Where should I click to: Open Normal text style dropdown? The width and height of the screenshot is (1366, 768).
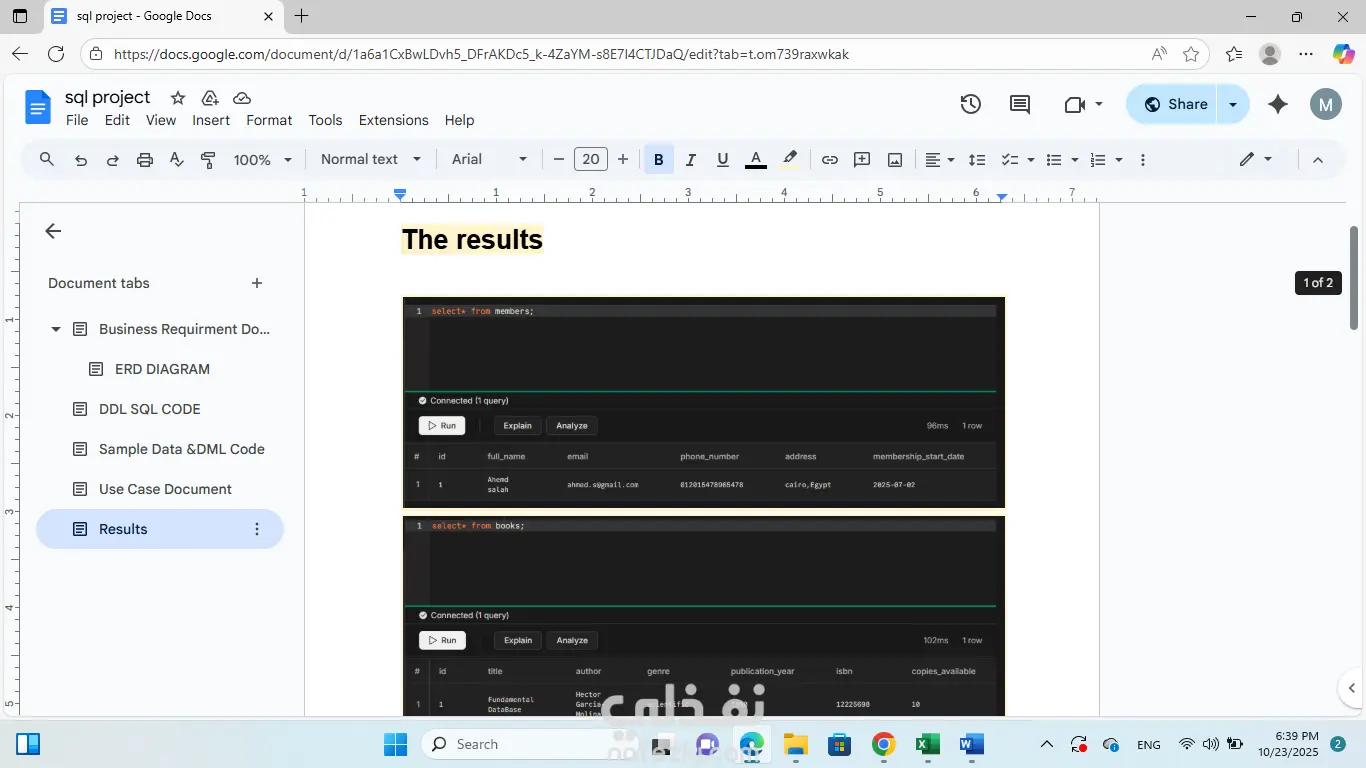(371, 159)
